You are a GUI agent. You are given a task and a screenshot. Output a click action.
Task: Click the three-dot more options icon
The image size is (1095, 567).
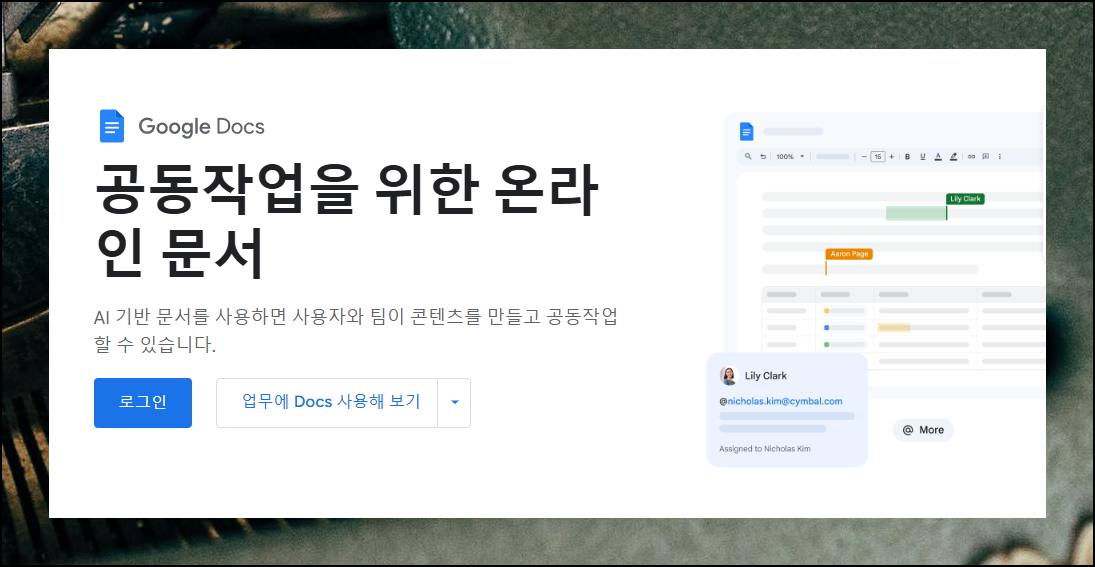[999, 156]
